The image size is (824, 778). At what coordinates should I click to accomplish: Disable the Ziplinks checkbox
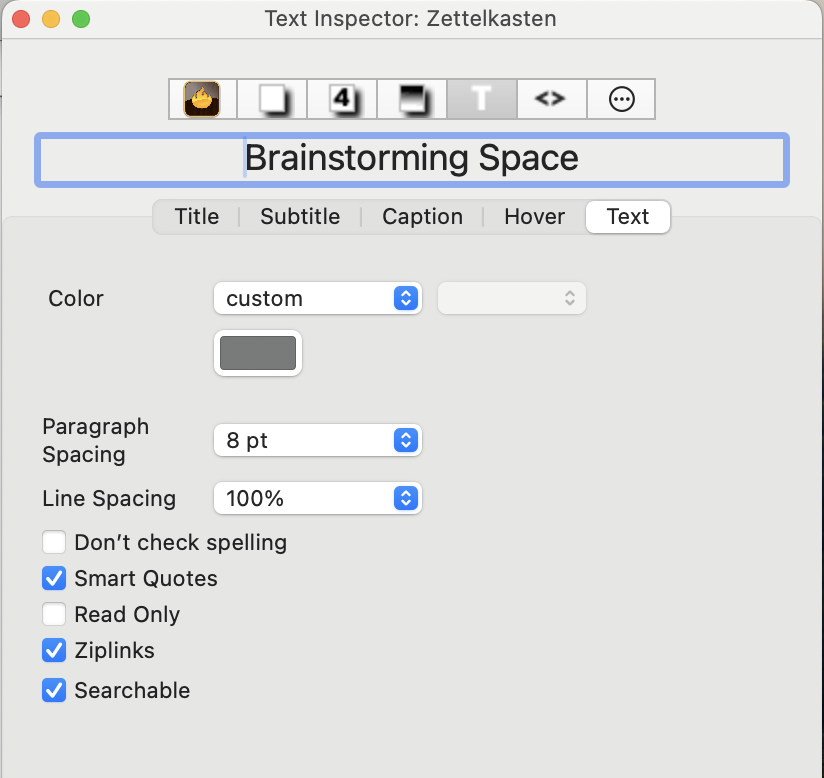54,650
